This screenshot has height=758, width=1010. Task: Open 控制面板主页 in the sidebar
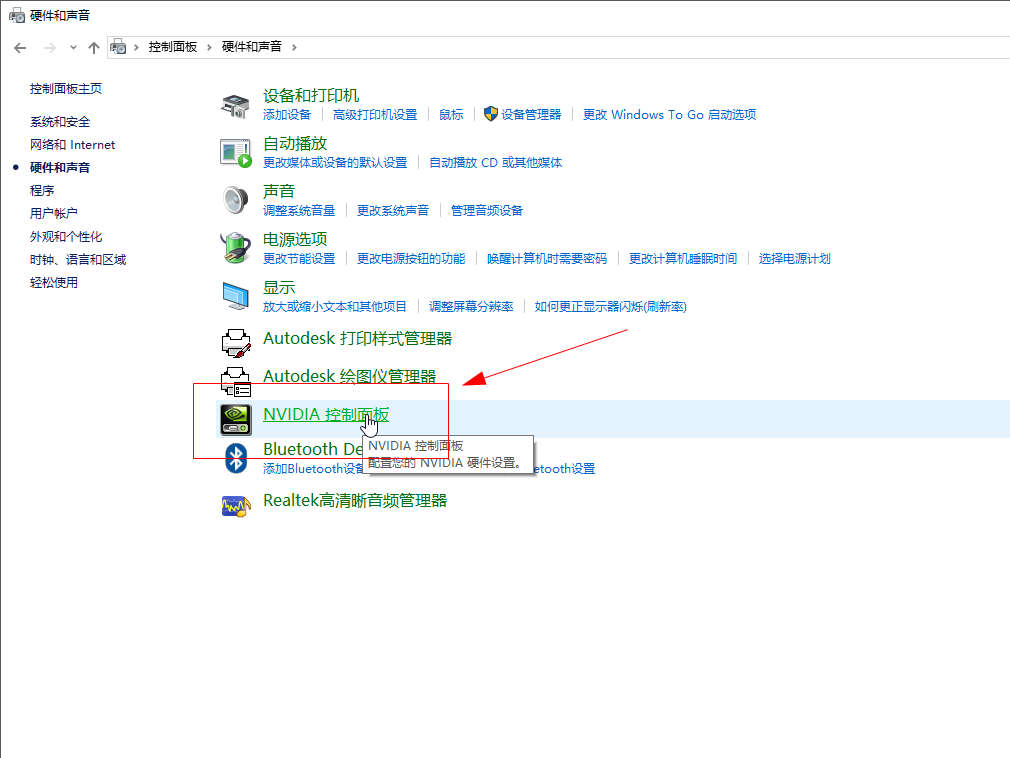click(66, 89)
